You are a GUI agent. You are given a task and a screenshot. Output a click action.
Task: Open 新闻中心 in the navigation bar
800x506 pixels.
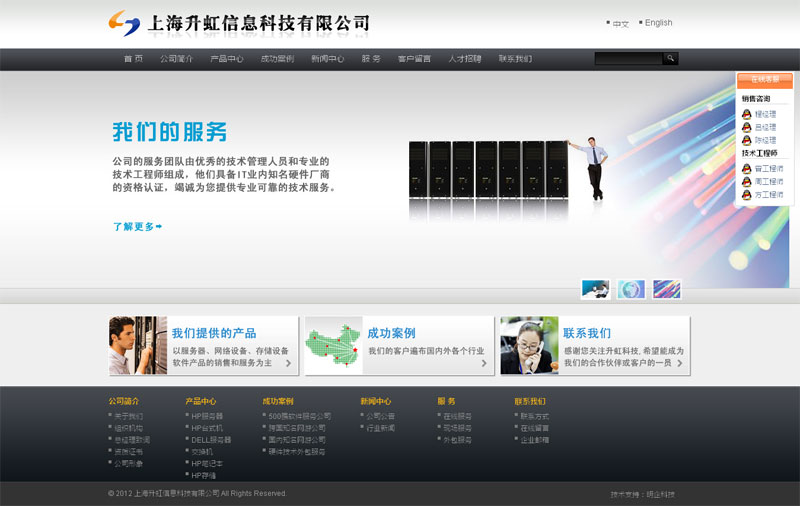(x=328, y=59)
